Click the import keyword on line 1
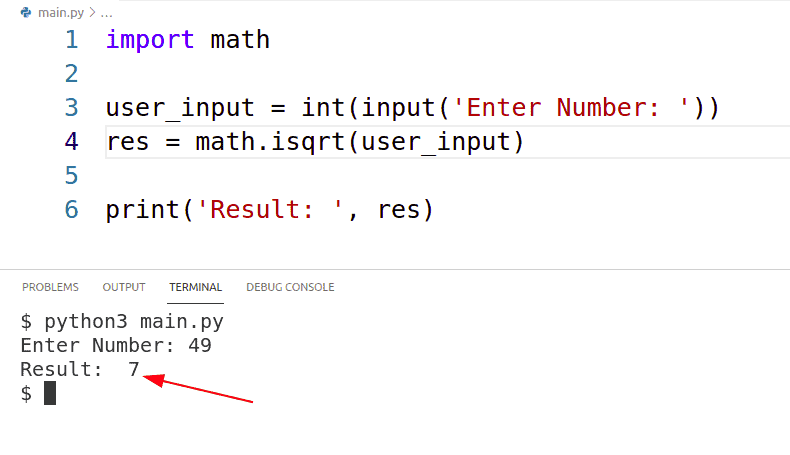This screenshot has height=455, width=790. 150,40
